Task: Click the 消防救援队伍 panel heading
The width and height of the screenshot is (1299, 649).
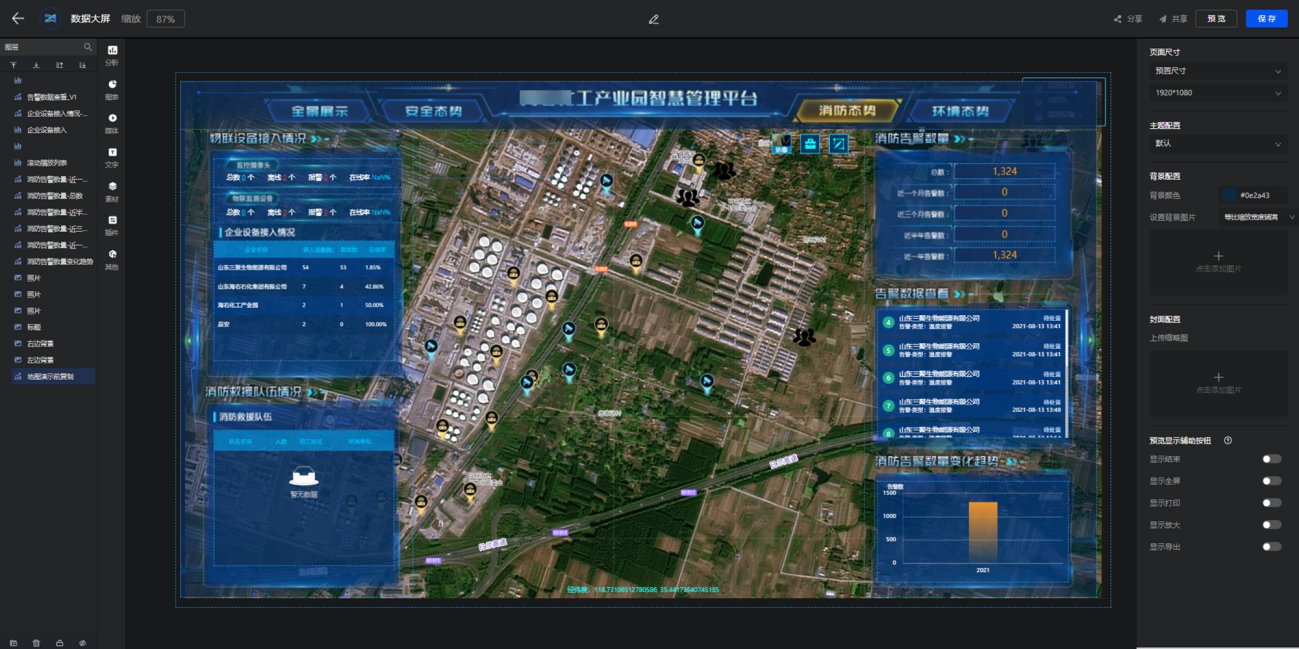Action: [x=245, y=417]
